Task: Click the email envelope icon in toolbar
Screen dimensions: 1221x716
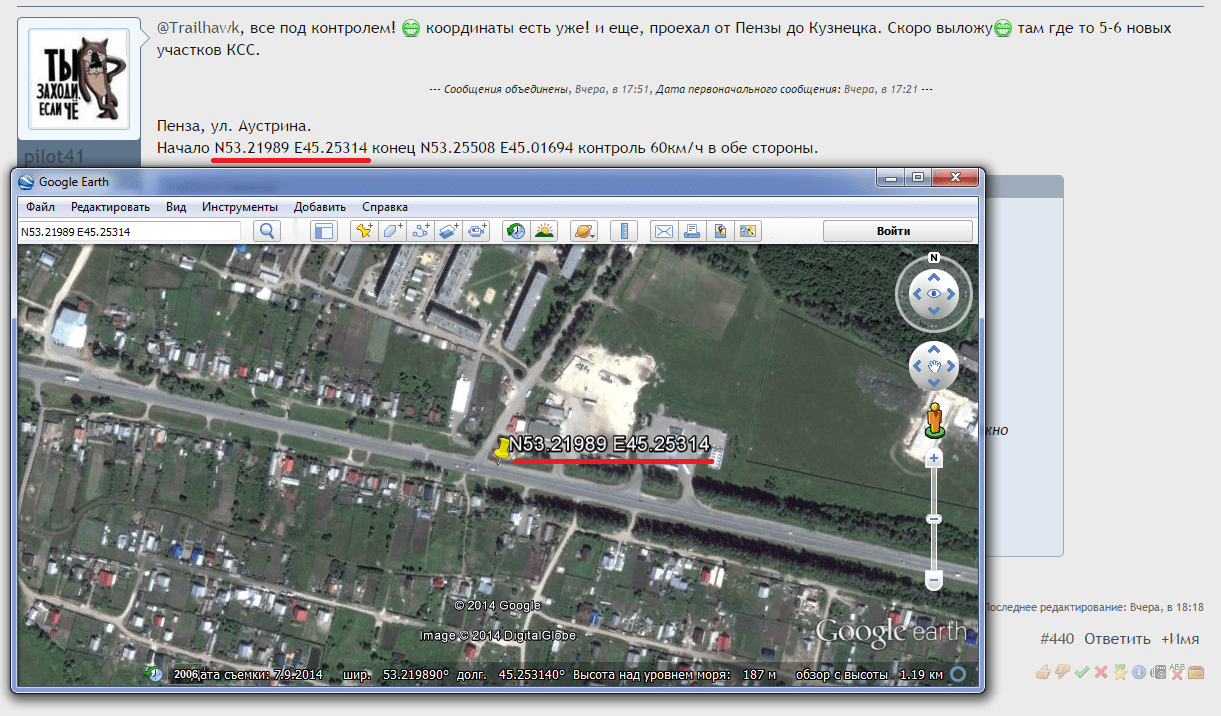Action: click(663, 231)
